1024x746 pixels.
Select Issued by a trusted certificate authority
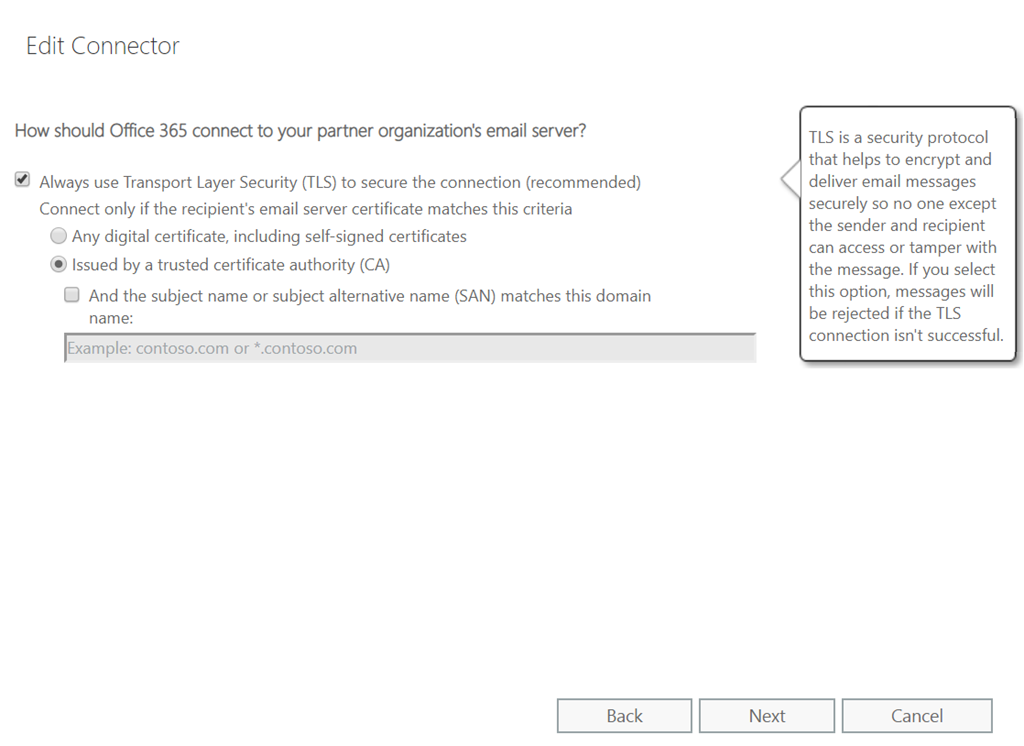59,265
